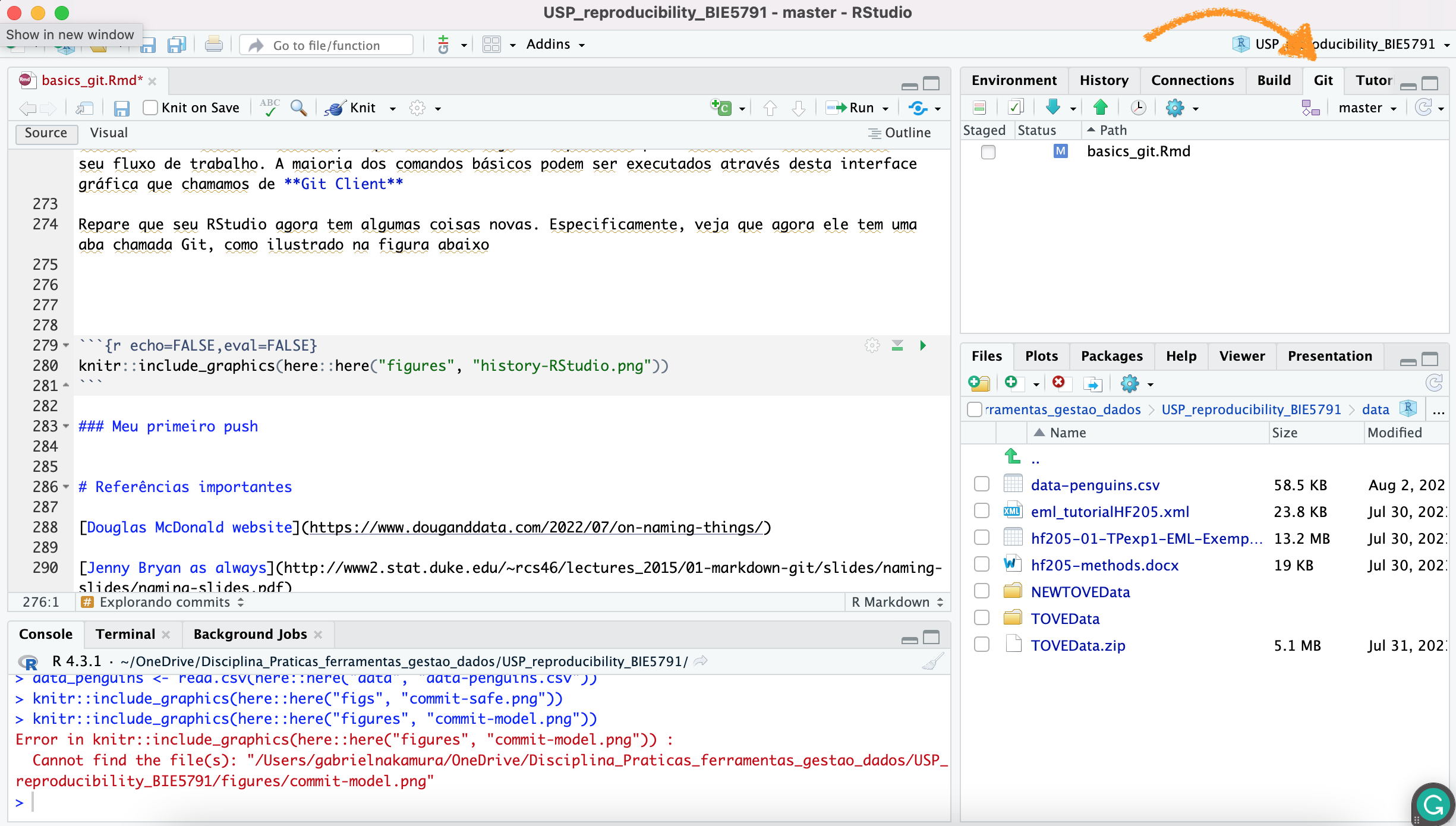1456x826 pixels.
Task: Open the Addins menu
Action: point(555,45)
